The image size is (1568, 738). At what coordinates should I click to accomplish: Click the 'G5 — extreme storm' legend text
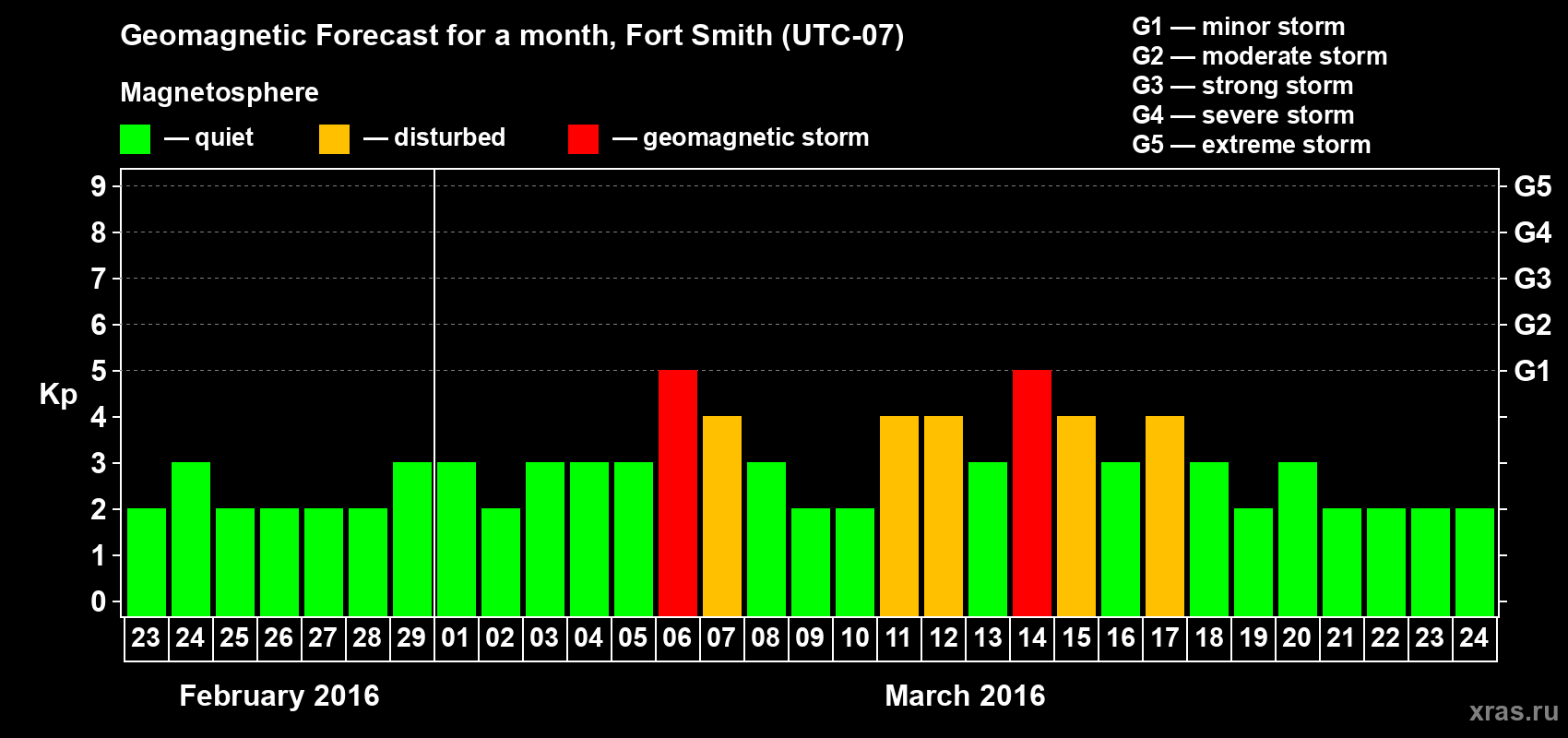coord(1252,145)
